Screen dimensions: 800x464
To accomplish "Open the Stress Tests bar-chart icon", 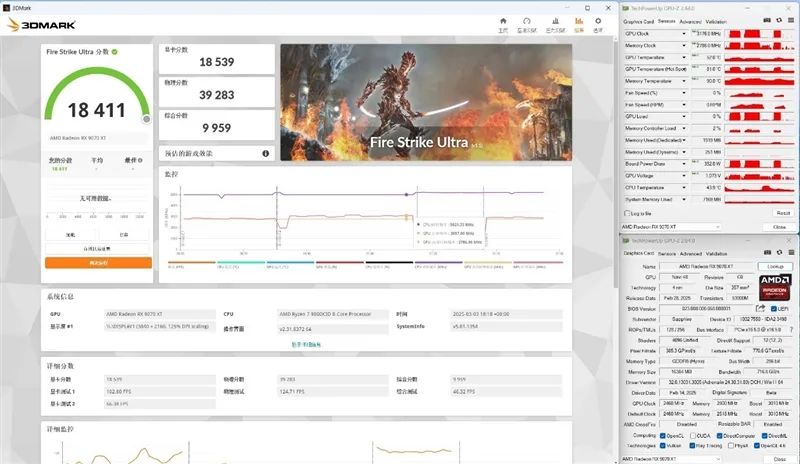I will tap(555, 21).
